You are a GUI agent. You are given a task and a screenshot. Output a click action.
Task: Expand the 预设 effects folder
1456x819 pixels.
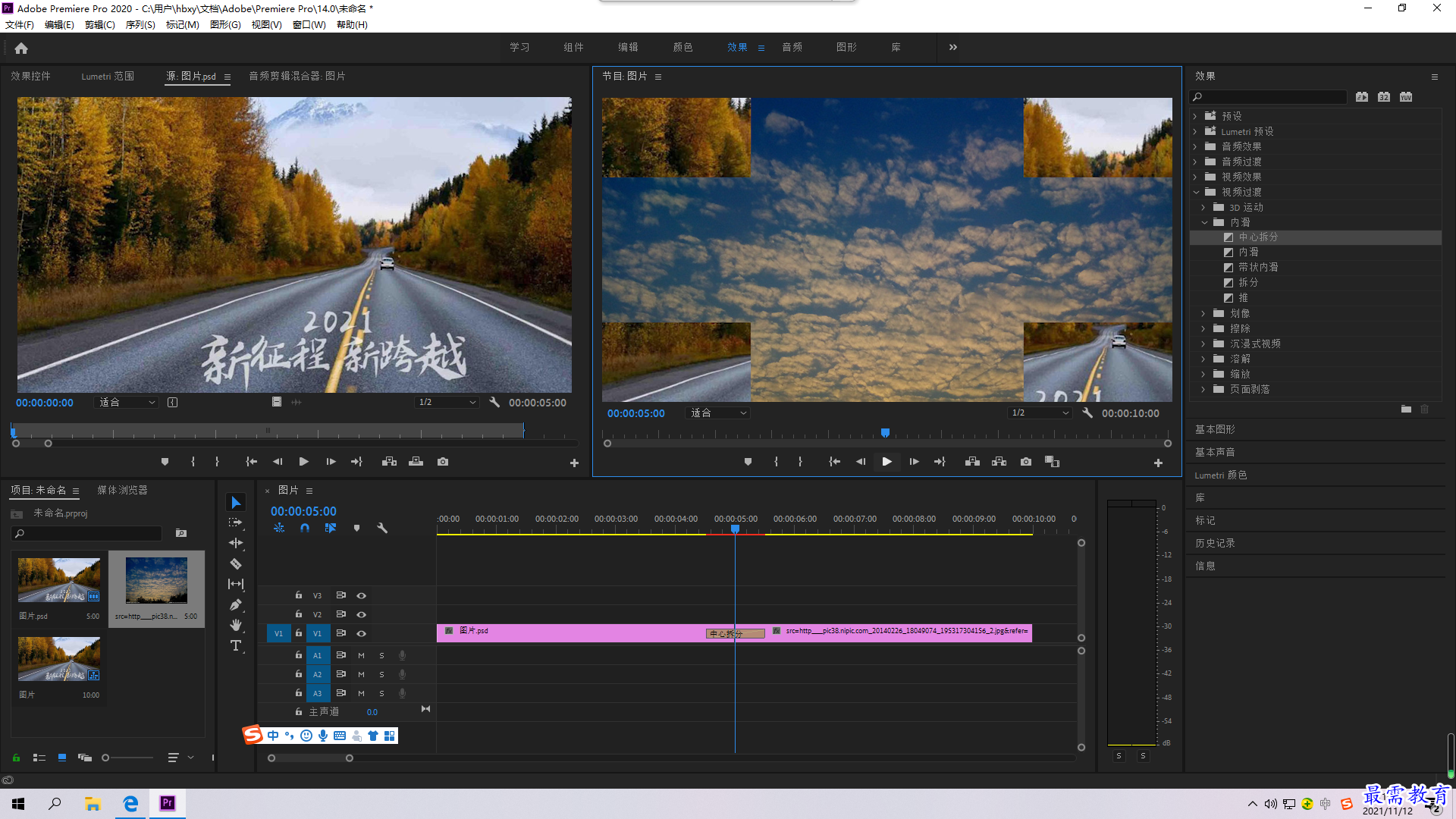pyautogui.click(x=1195, y=116)
